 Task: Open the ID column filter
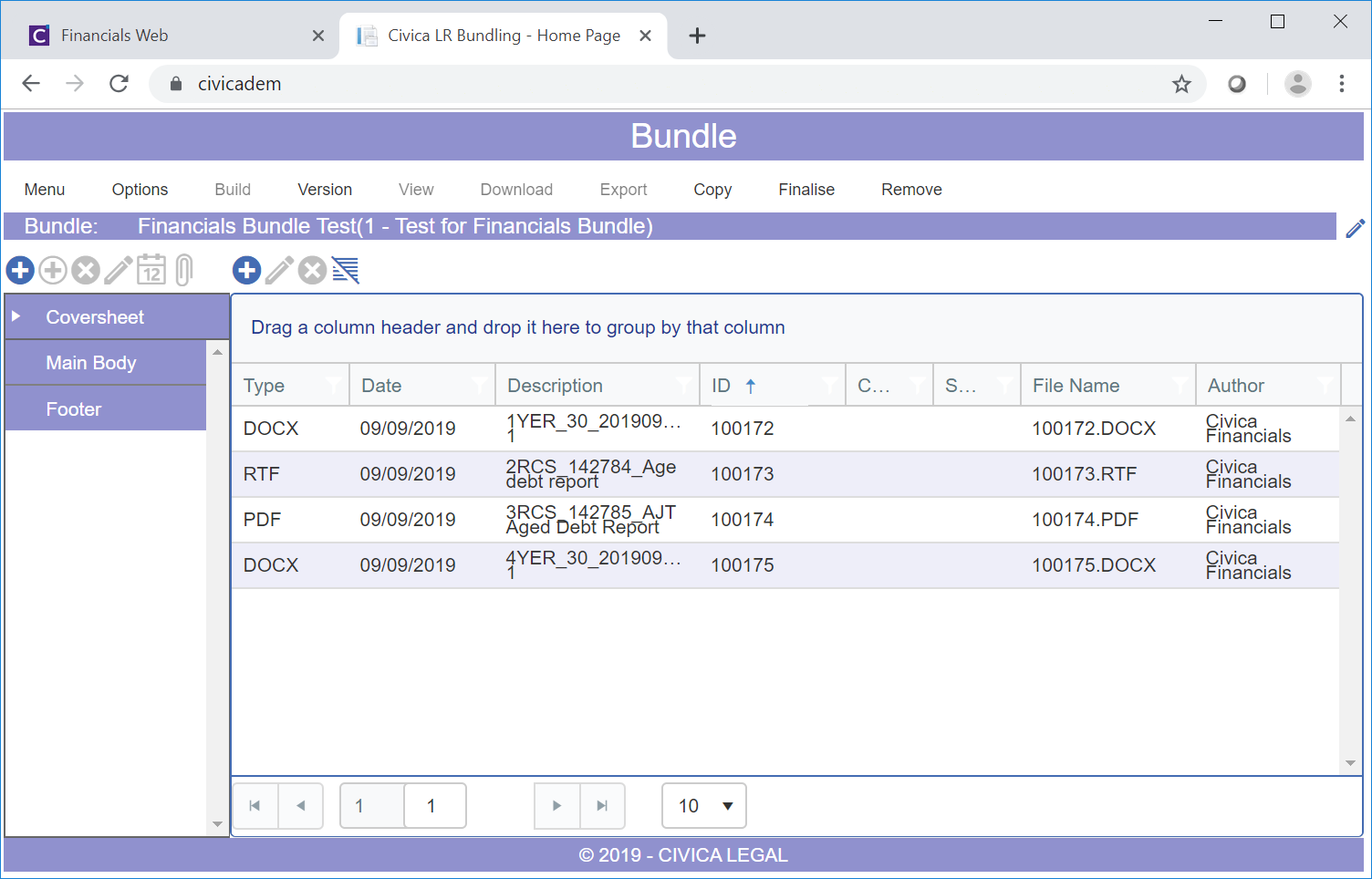[829, 386]
